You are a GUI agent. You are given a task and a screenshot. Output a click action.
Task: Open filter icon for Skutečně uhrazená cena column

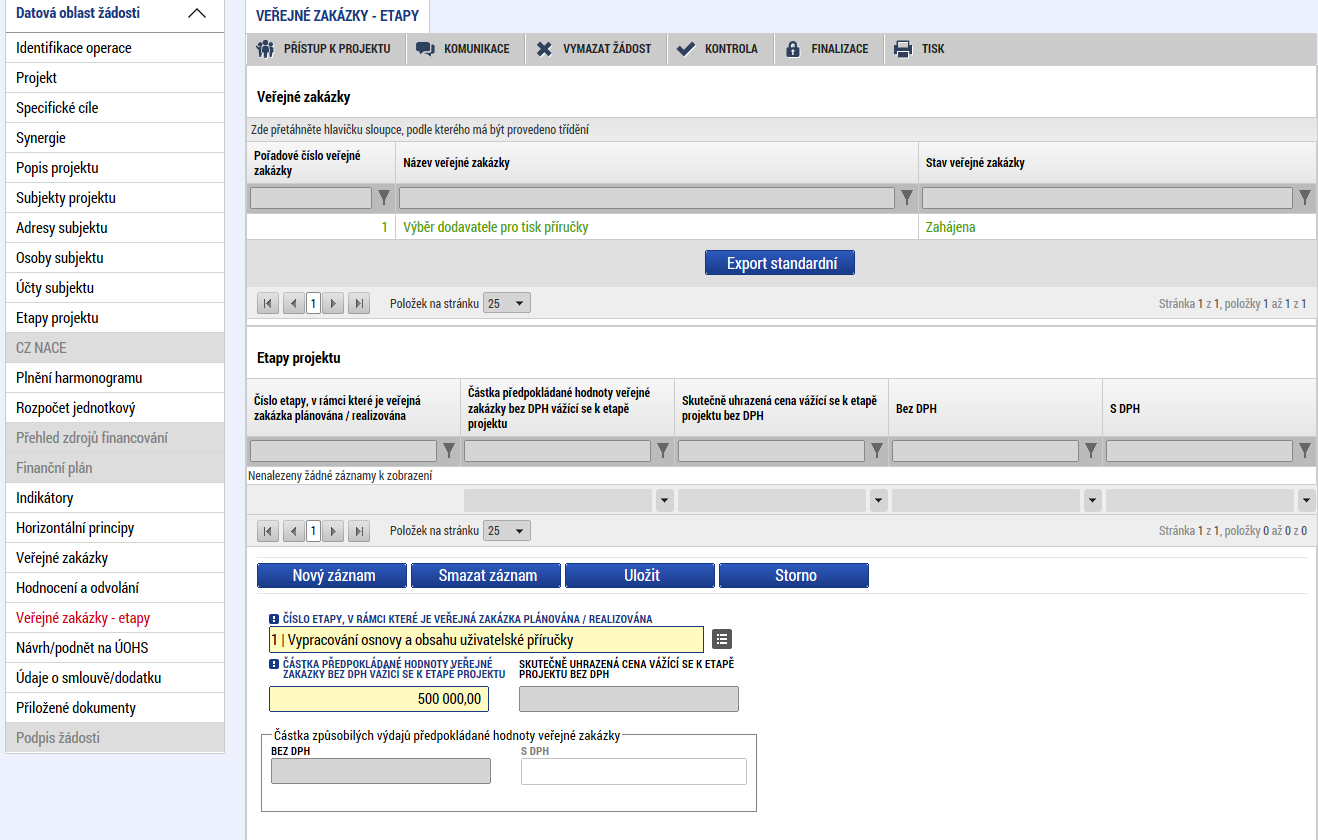tap(876, 451)
